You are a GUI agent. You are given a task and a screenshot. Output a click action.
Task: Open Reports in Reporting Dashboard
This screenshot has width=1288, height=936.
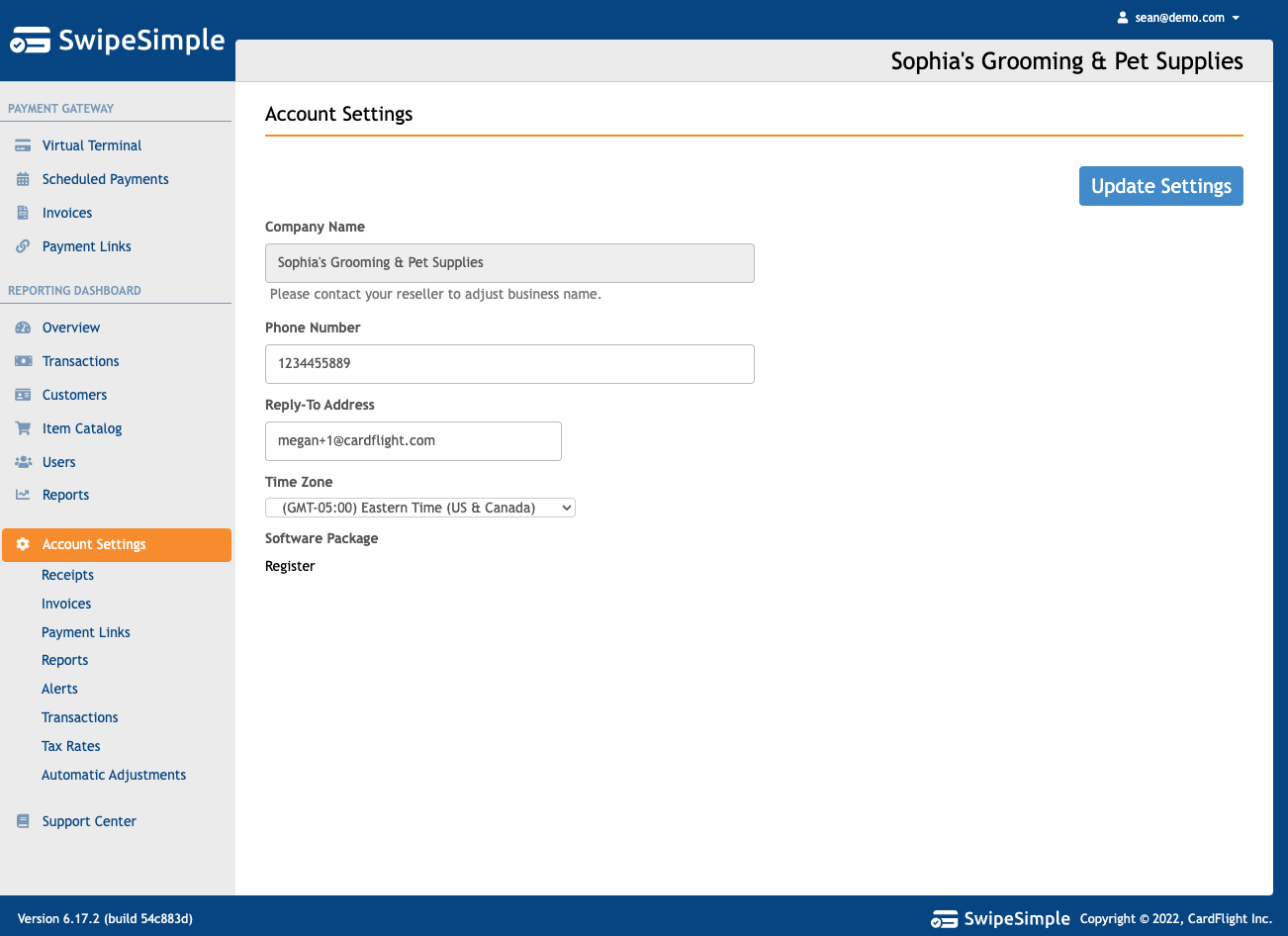pos(66,495)
